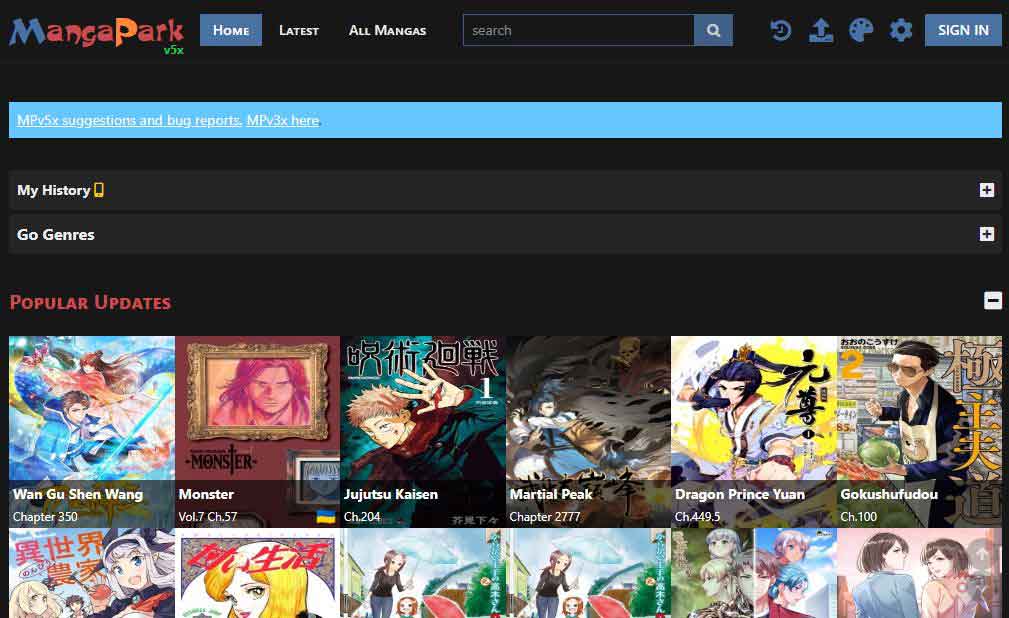Open reading history clock icon
This screenshot has width=1009, height=618.
point(781,30)
